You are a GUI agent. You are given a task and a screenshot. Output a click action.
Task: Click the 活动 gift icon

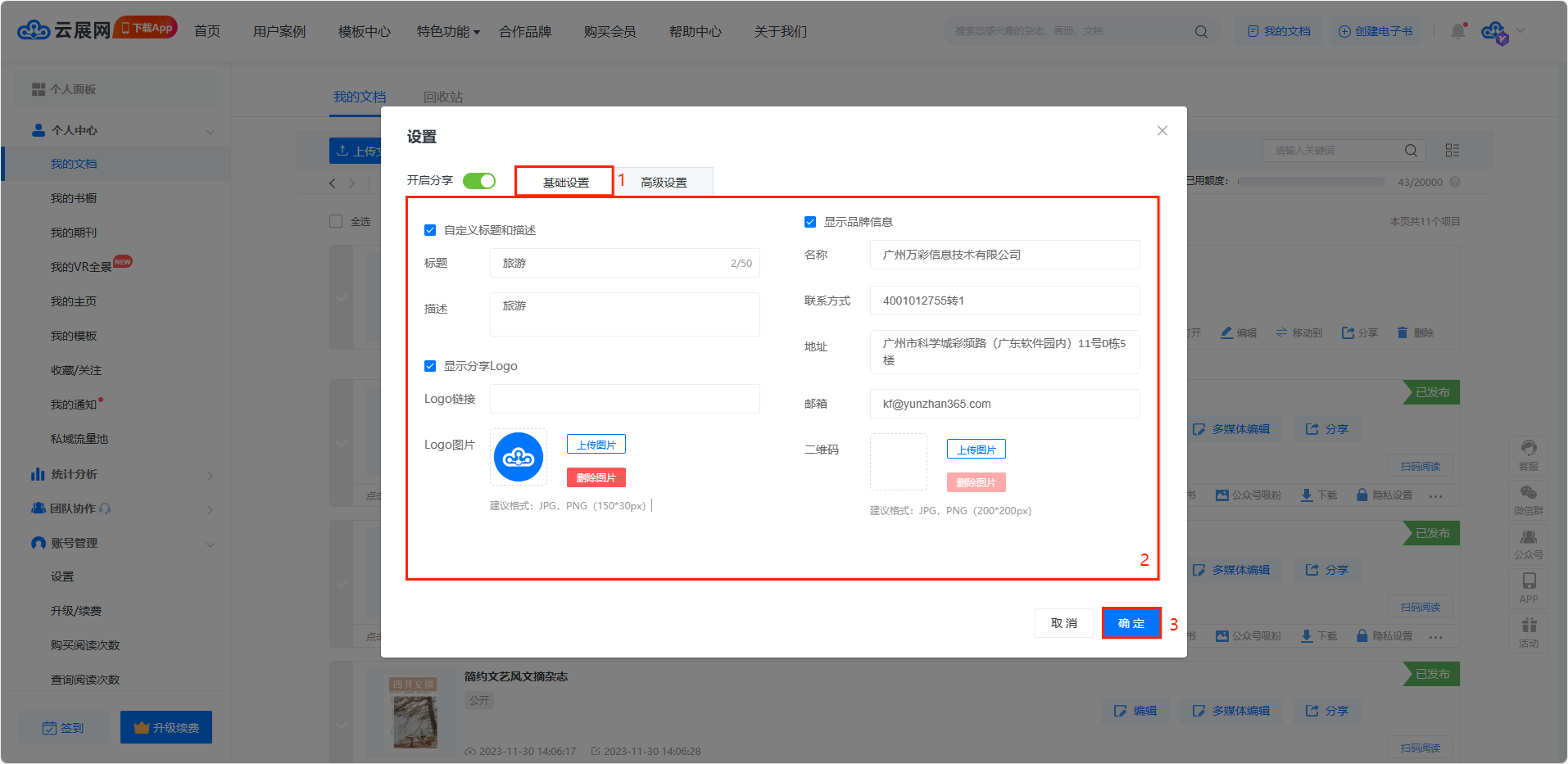(x=1529, y=631)
